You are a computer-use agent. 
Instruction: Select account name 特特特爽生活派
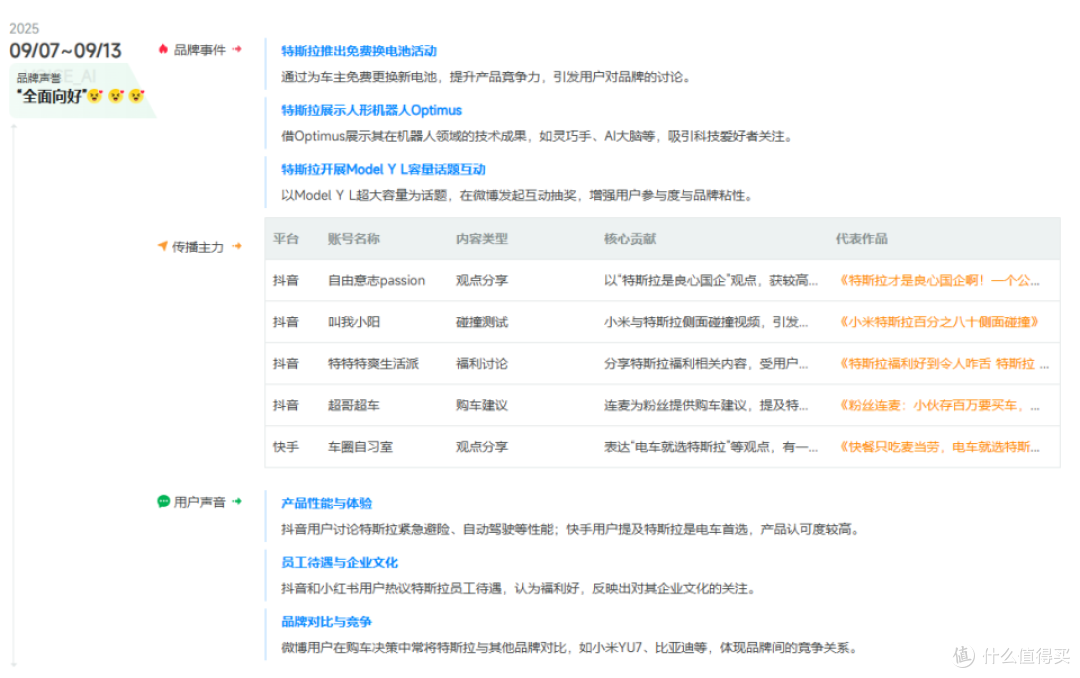point(373,364)
